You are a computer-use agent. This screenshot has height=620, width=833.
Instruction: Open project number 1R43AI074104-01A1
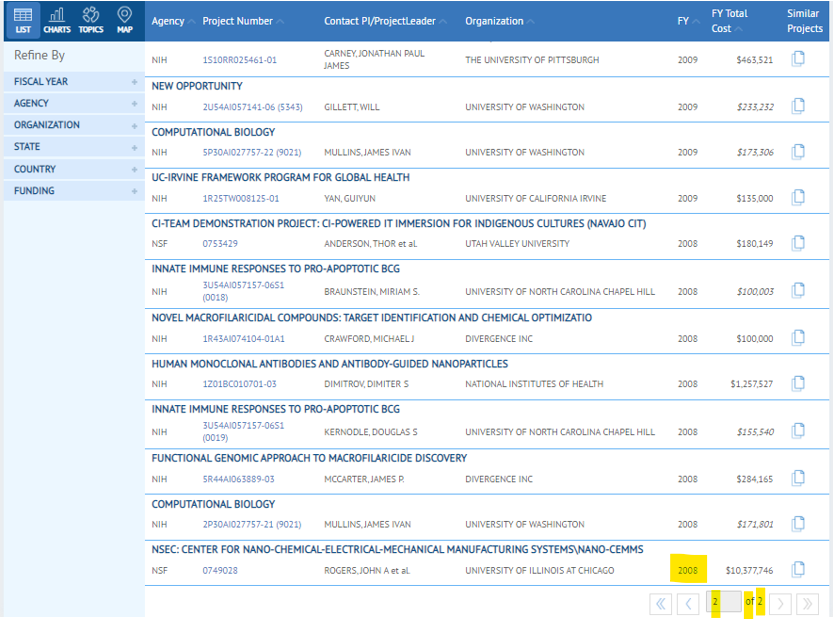[x=243, y=339]
